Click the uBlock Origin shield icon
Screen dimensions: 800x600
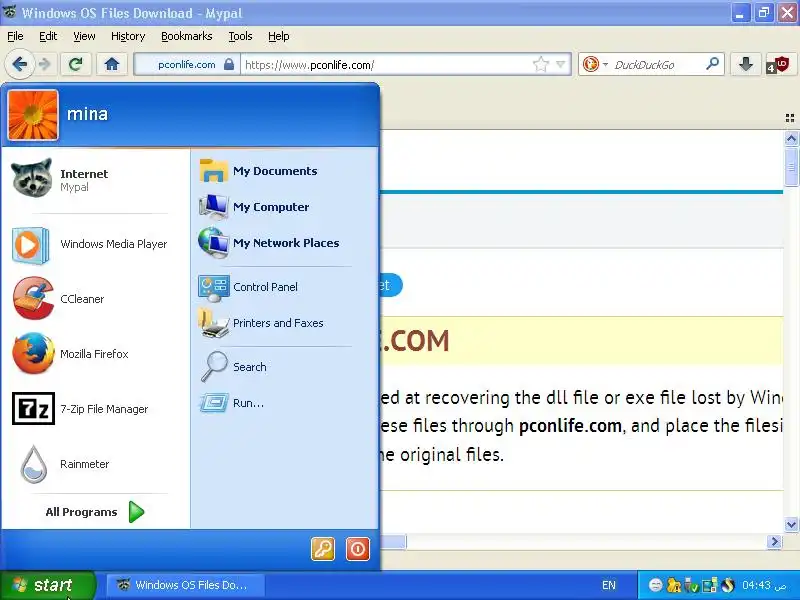click(x=778, y=65)
